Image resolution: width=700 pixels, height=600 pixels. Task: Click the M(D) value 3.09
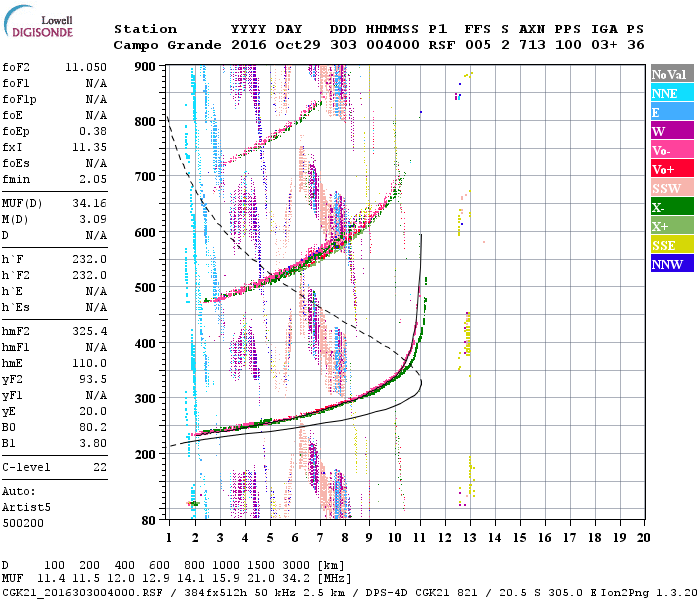click(x=93, y=220)
